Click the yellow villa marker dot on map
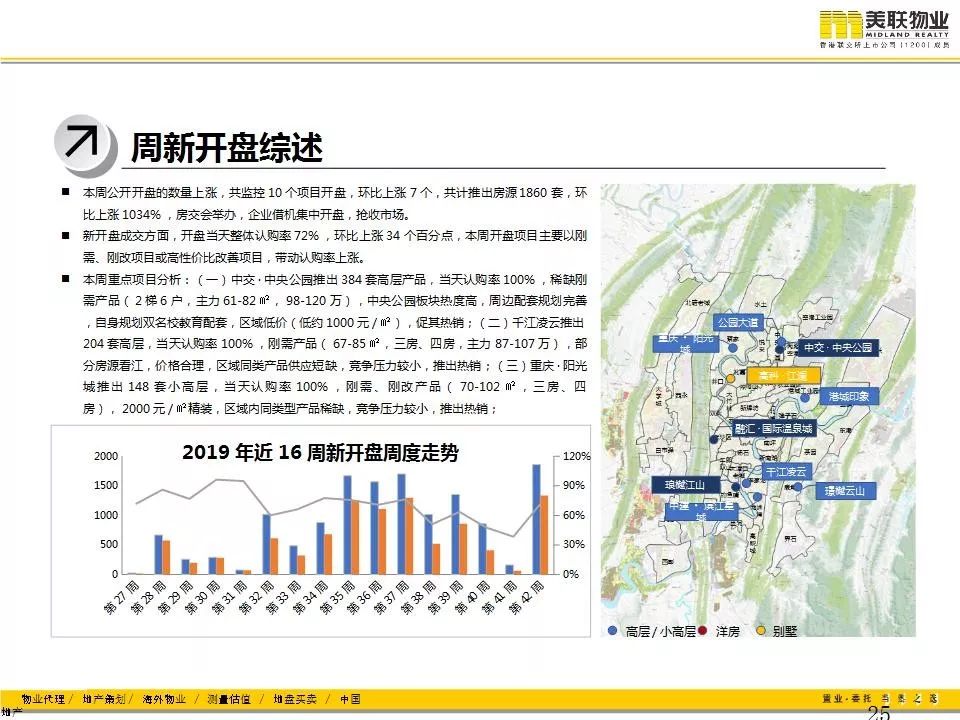Image resolution: width=960 pixels, height=720 pixels. [730, 378]
